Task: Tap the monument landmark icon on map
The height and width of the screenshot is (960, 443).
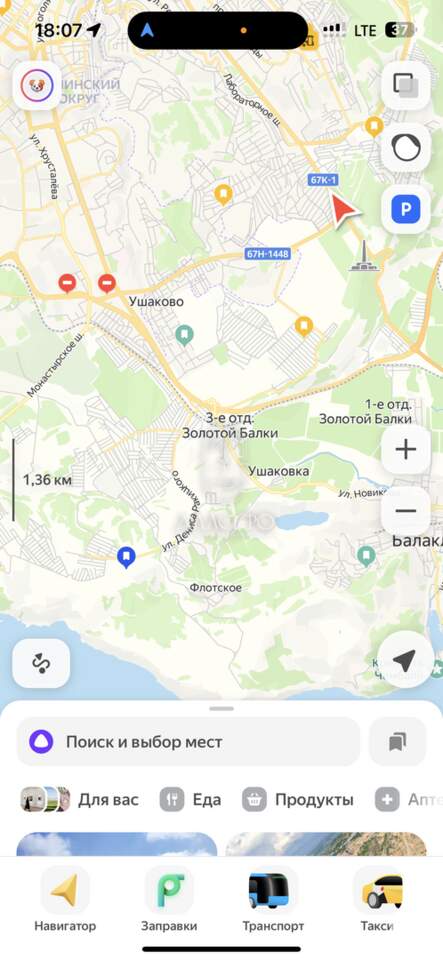Action: (364, 256)
